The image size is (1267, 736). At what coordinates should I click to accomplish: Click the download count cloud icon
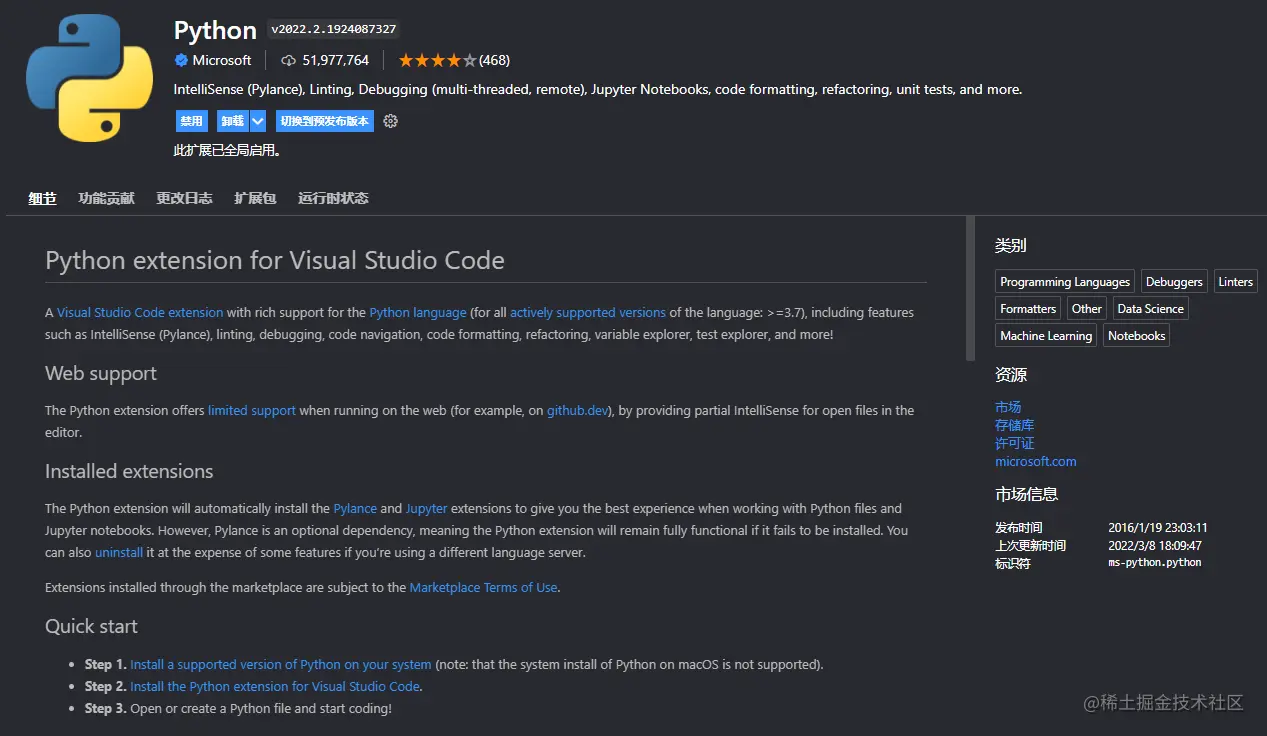pyautogui.click(x=289, y=60)
